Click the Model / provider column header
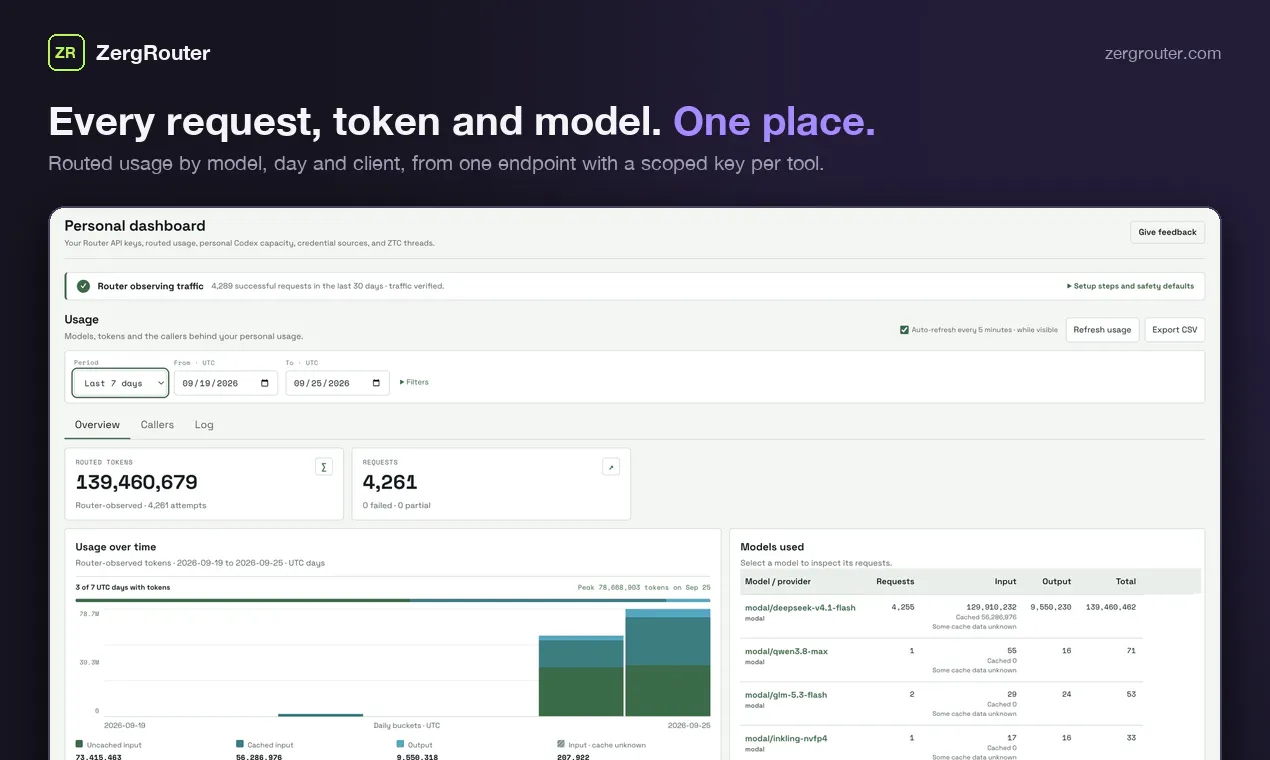Screen dimensions: 1270x760 click(x=778, y=581)
